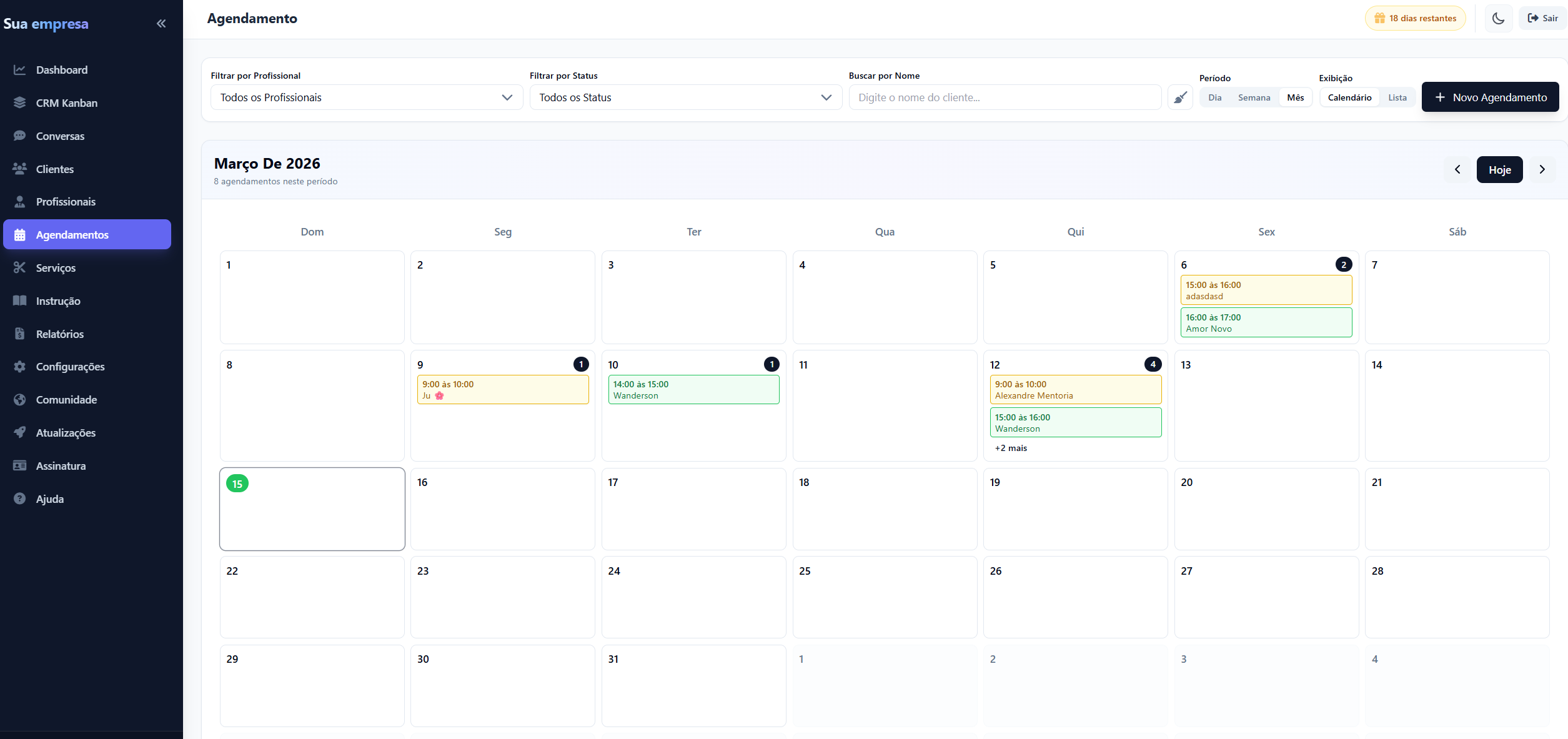Click the clear filters broom icon
This screenshot has width=1568, height=739.
[x=1180, y=97]
